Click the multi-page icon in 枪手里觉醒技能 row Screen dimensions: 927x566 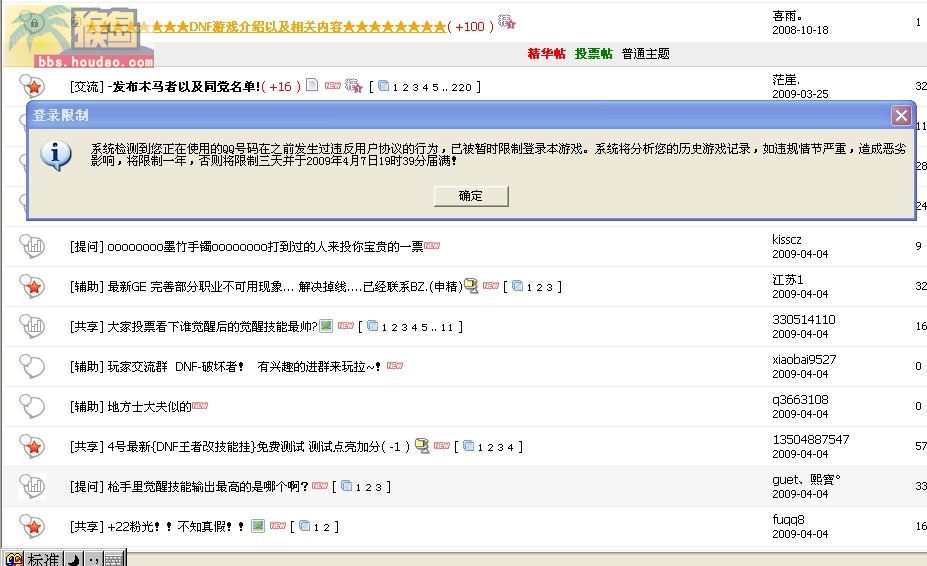[346, 486]
